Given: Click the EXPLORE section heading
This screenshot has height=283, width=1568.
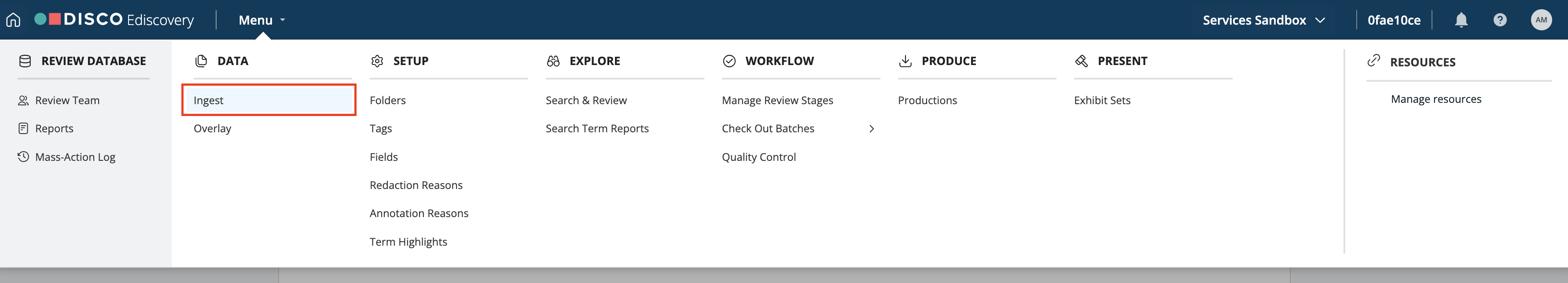Looking at the screenshot, I should click(x=595, y=62).
